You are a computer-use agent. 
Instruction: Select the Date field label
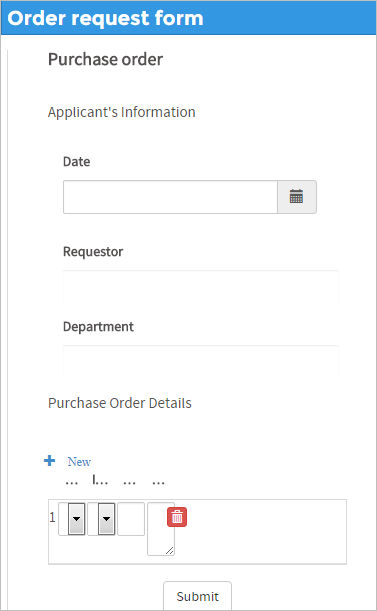[76, 161]
